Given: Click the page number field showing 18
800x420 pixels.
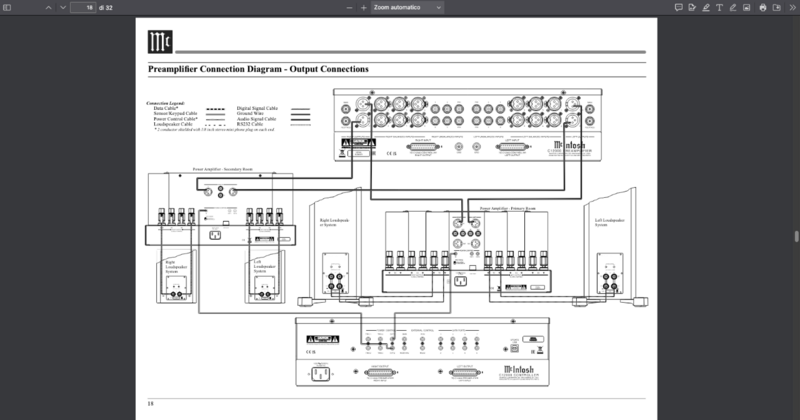Looking at the screenshot, I should click(x=83, y=8).
